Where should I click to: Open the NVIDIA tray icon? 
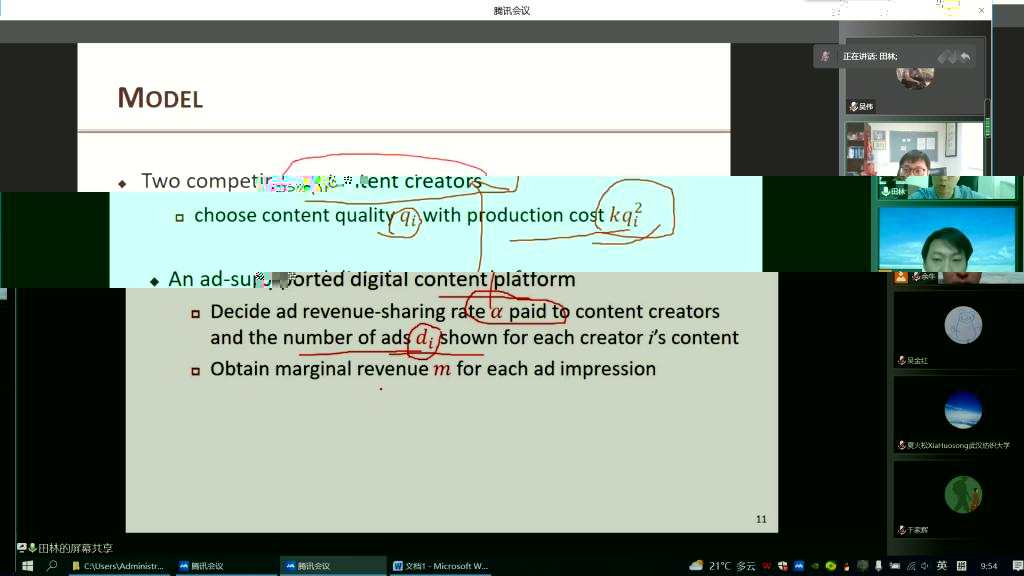pyautogui.click(x=814, y=566)
